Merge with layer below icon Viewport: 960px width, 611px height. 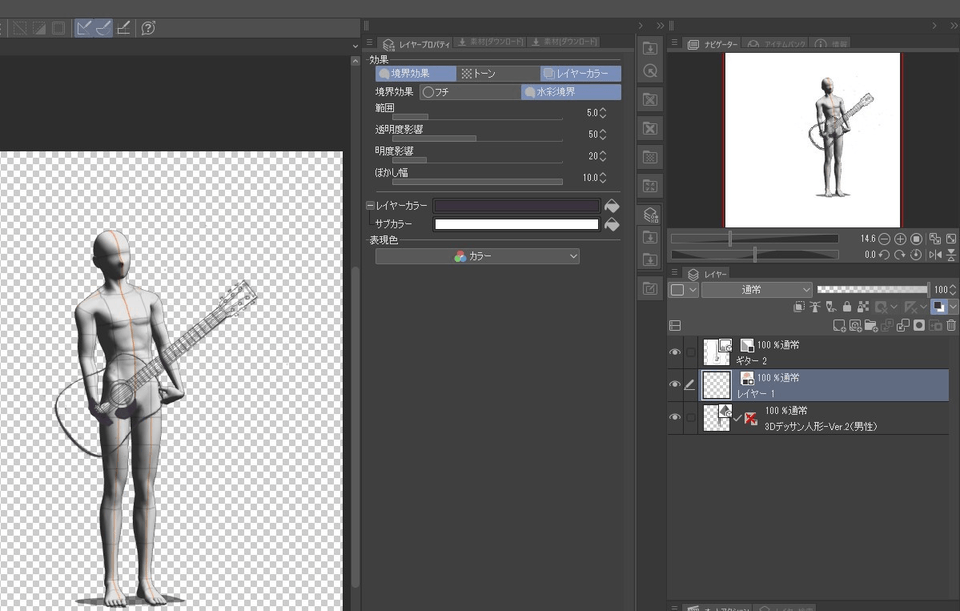pyautogui.click(x=903, y=326)
